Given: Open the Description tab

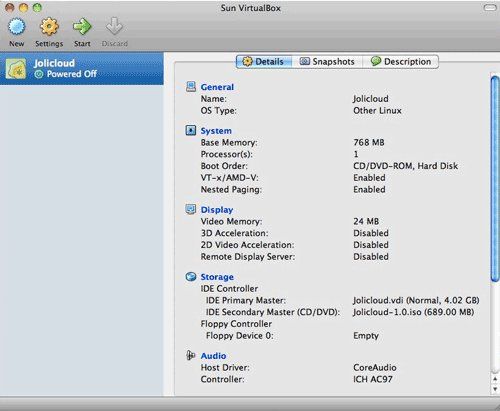Looking at the screenshot, I should [x=401, y=62].
